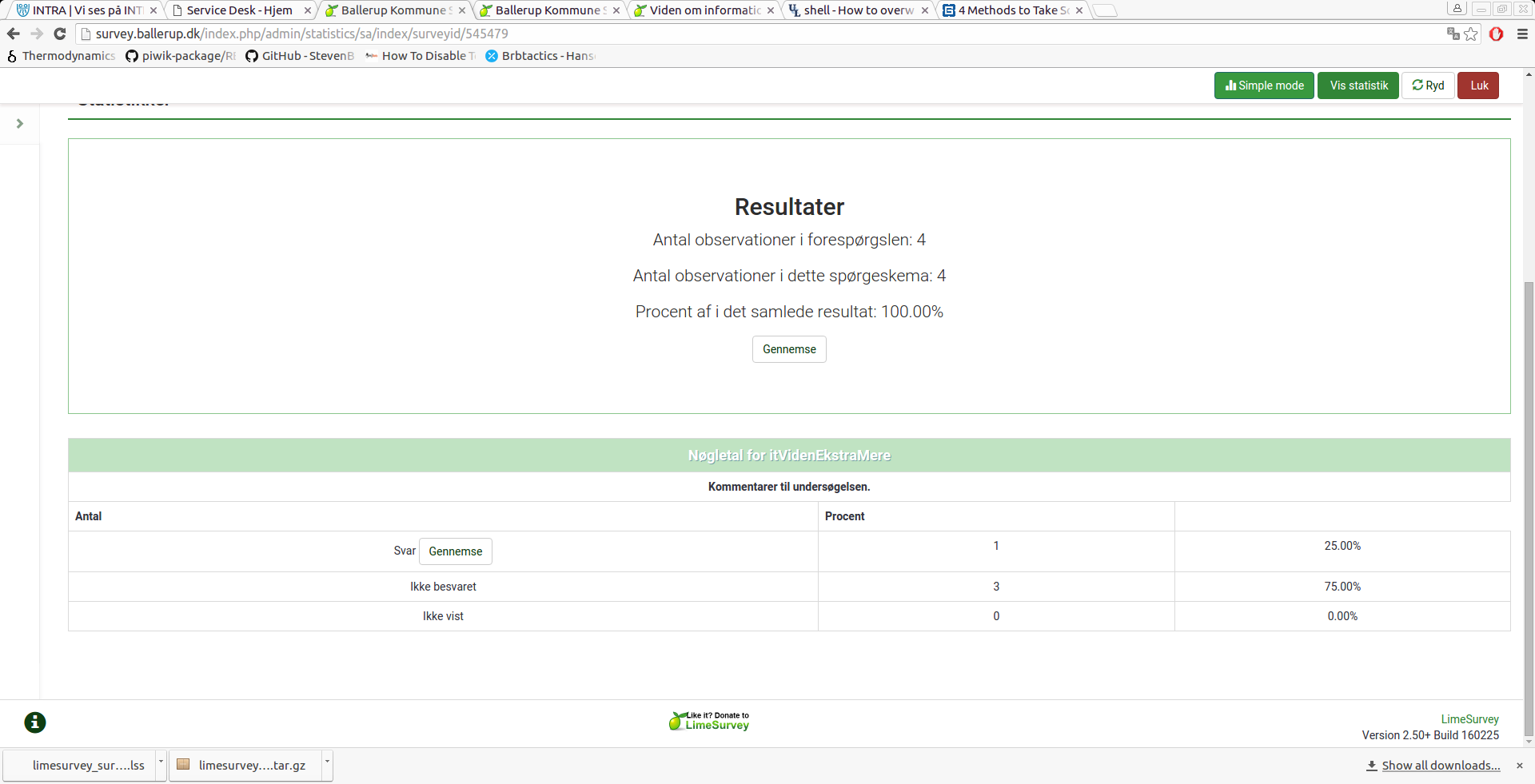The height and width of the screenshot is (784, 1535).
Task: Click the translate page icon
Action: click(1453, 34)
